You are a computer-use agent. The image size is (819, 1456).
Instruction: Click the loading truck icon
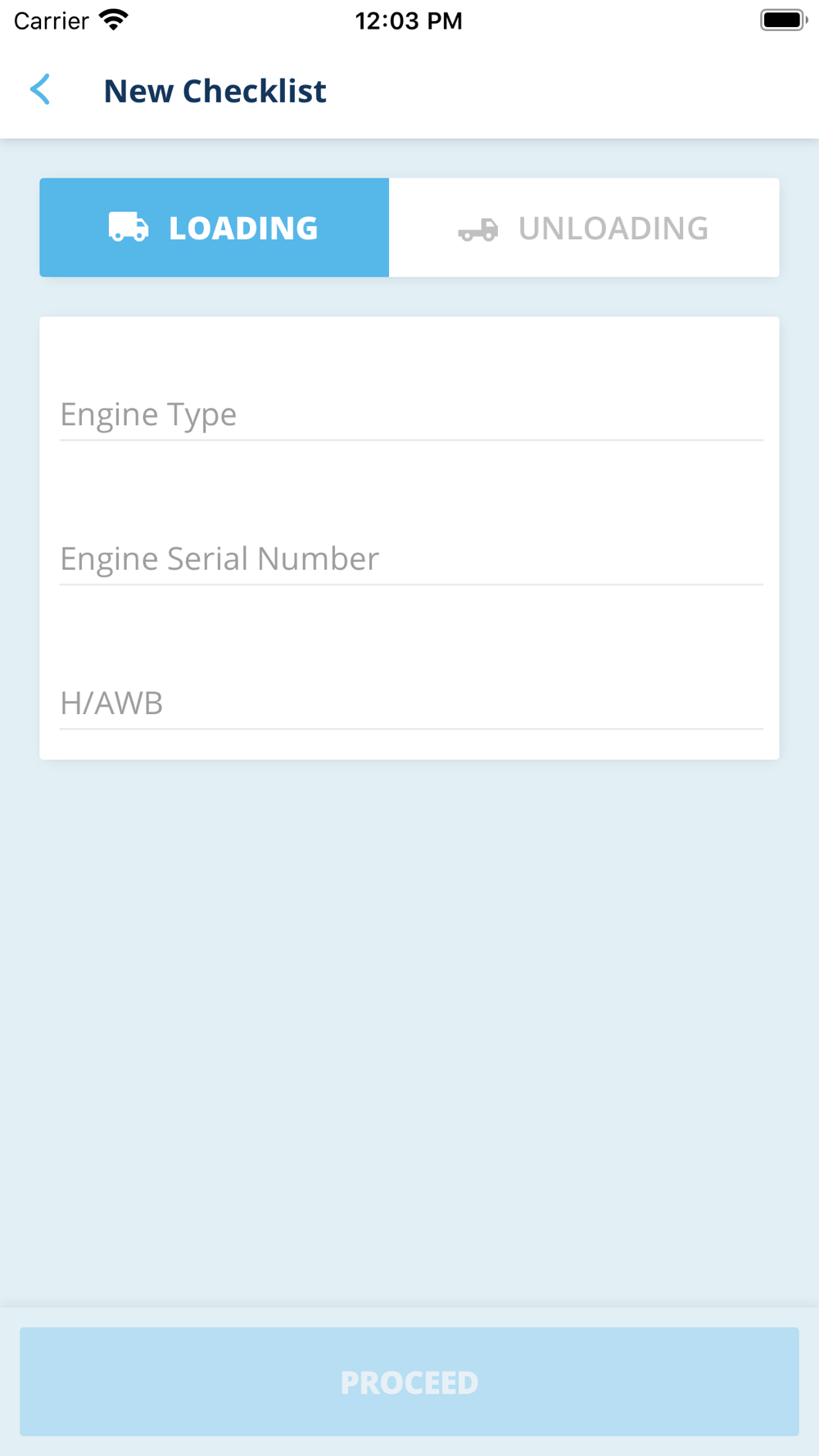click(x=129, y=227)
